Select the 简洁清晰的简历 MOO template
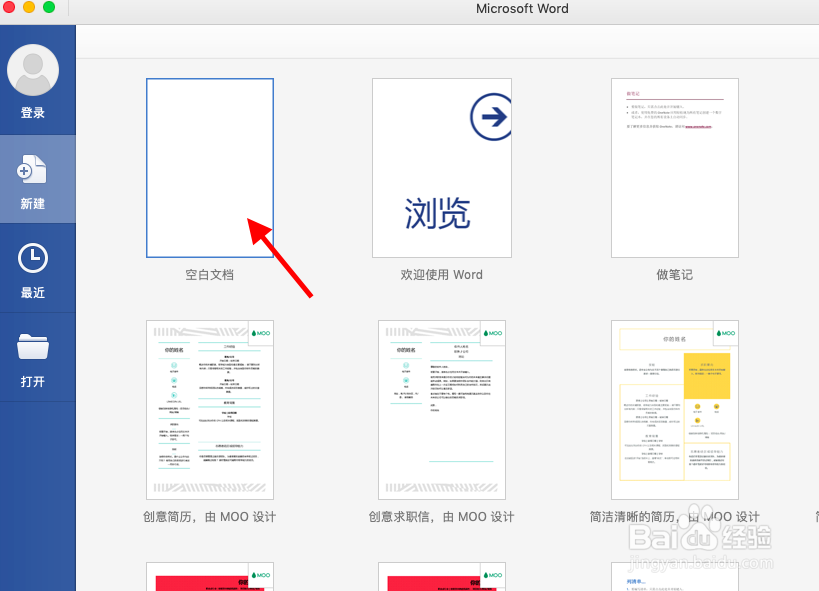Viewport: 819px width, 591px height. 675,410
